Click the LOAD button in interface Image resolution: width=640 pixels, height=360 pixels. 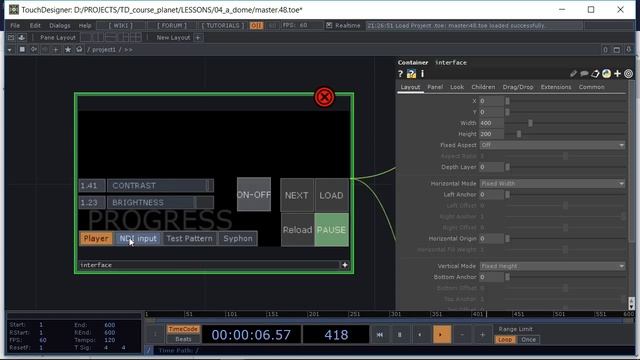pyautogui.click(x=331, y=196)
